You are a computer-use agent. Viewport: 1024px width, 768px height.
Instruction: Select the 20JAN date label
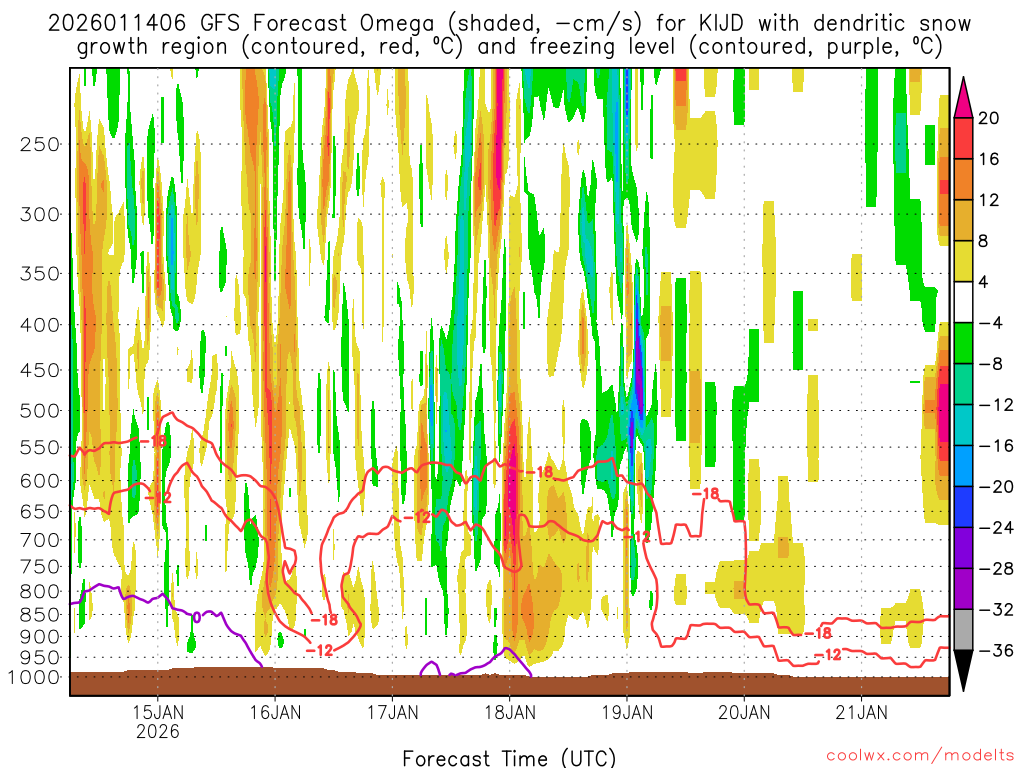[744, 712]
